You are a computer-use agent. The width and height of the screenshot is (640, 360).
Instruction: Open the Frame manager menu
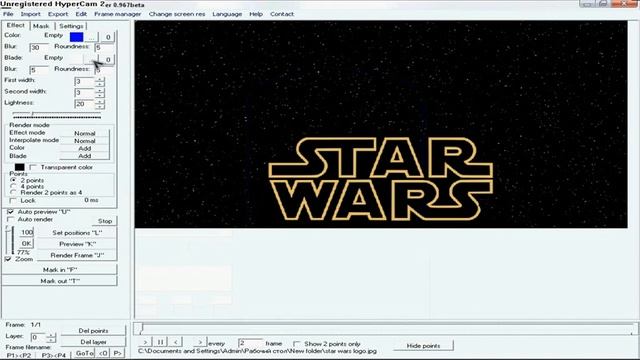point(118,14)
